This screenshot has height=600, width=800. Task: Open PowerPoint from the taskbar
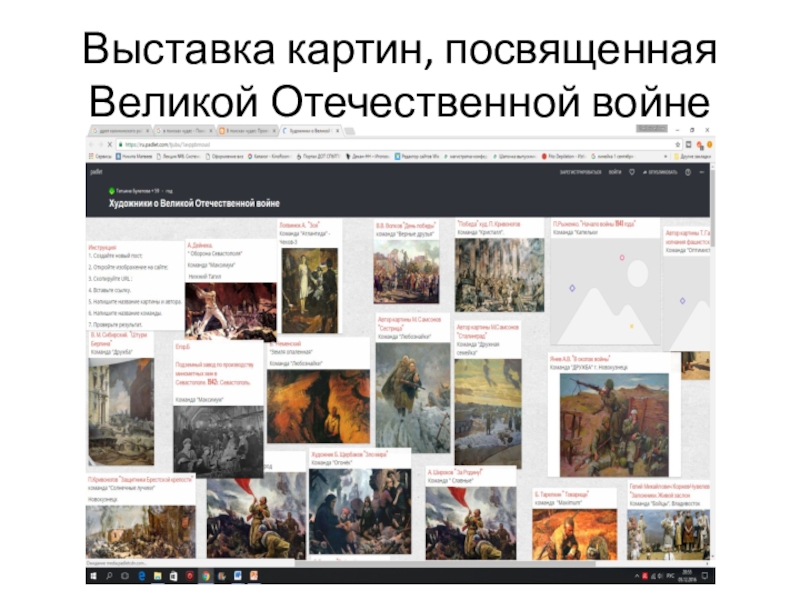click(x=254, y=576)
